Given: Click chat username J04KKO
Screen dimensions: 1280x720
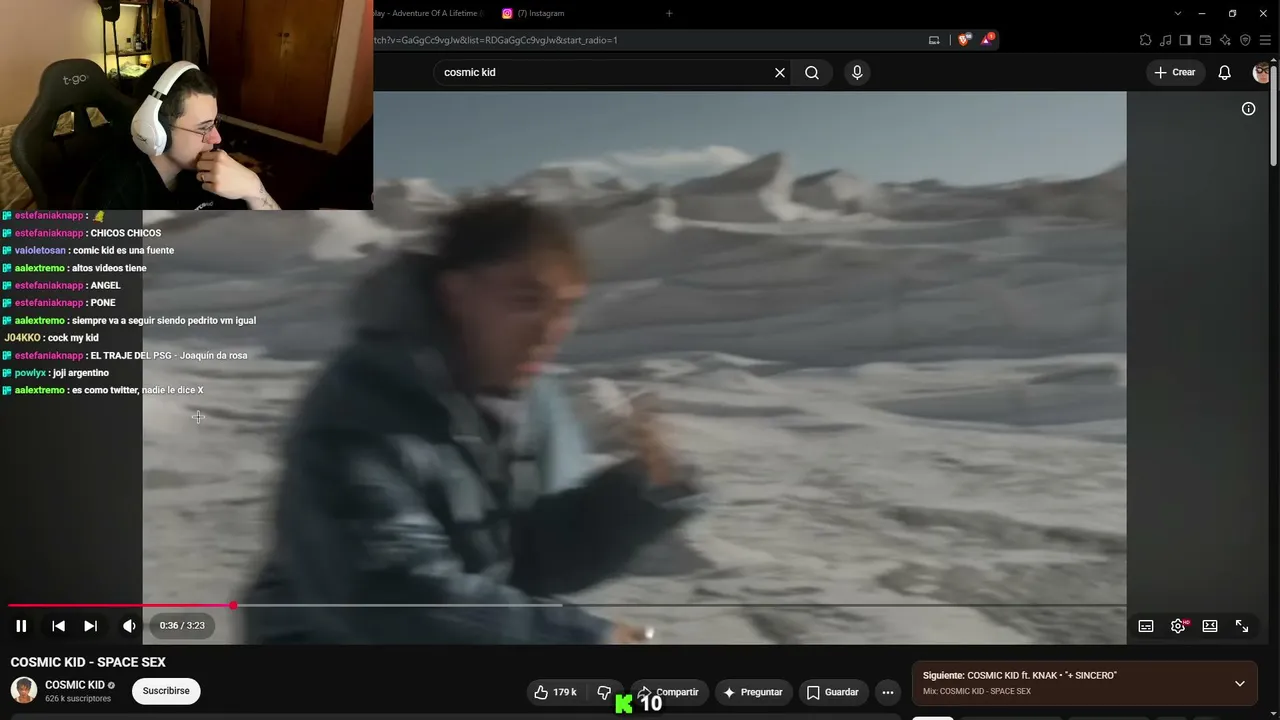Looking at the screenshot, I should (x=23, y=338).
